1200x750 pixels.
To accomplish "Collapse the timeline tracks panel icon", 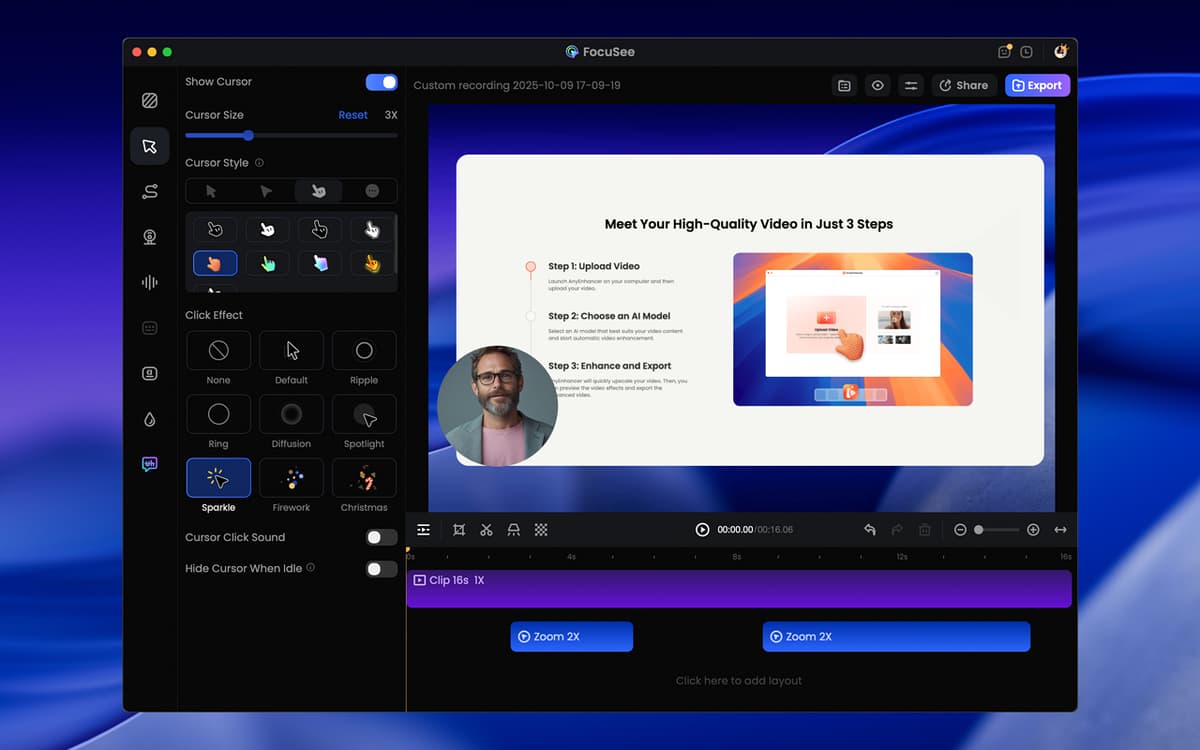I will pyautogui.click(x=424, y=530).
